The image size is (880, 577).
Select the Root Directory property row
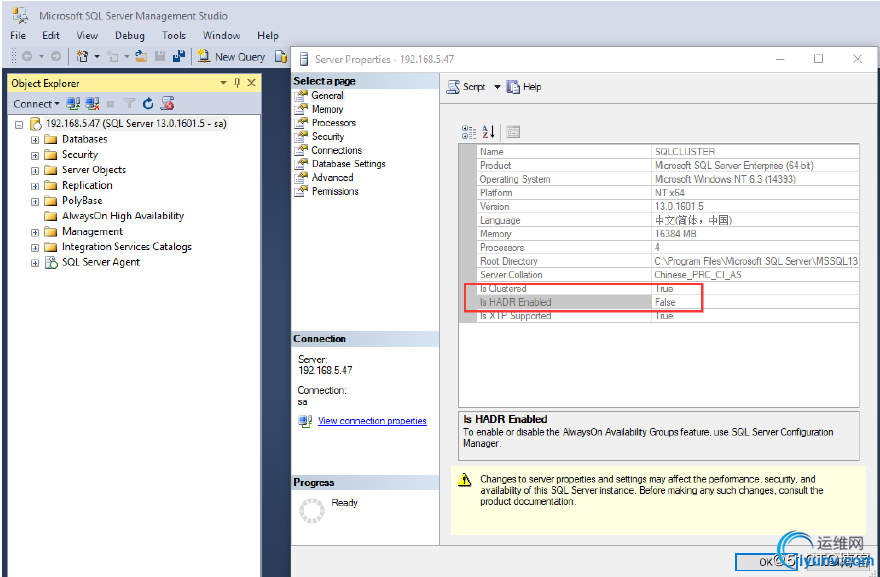(x=668, y=261)
